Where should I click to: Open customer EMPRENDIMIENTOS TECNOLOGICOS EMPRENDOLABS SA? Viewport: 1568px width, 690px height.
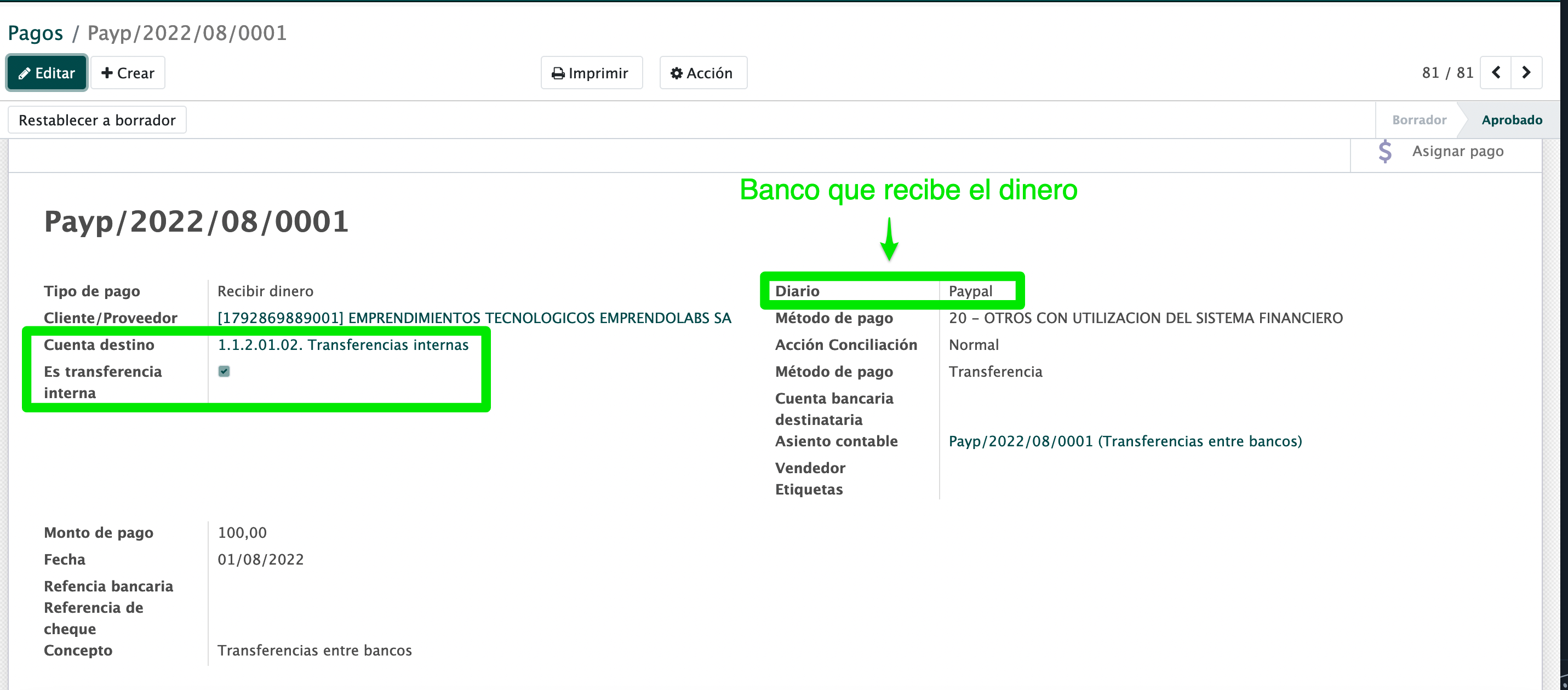click(474, 317)
